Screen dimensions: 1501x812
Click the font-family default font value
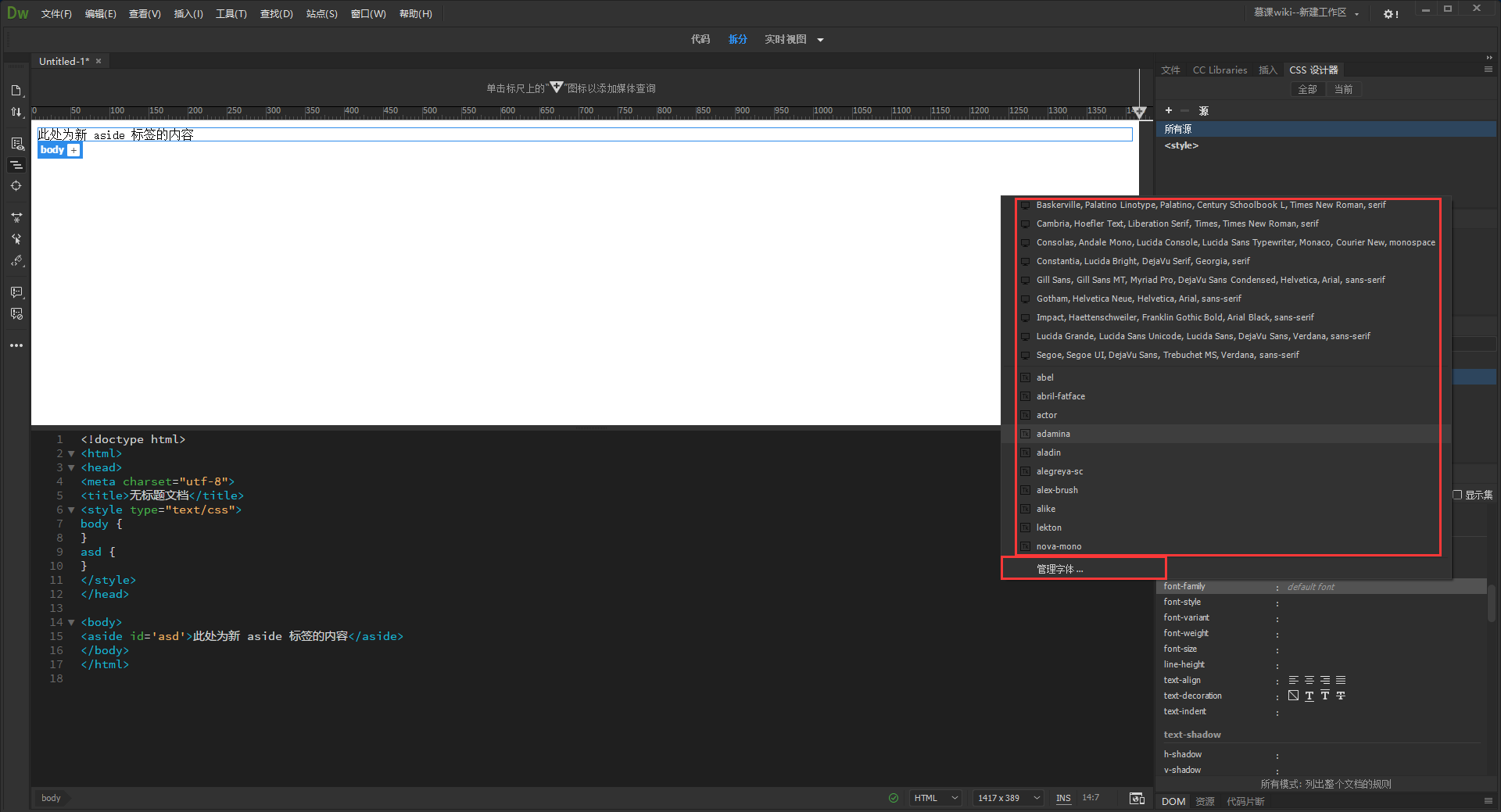(x=1311, y=587)
